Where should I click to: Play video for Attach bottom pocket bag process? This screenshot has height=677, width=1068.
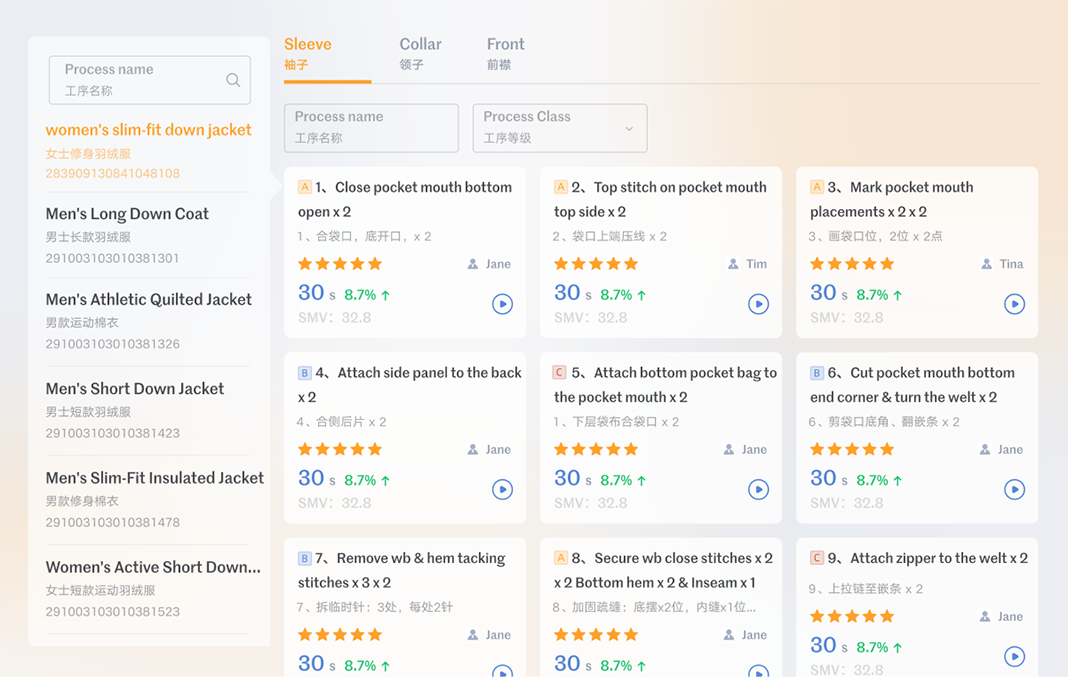click(758, 489)
